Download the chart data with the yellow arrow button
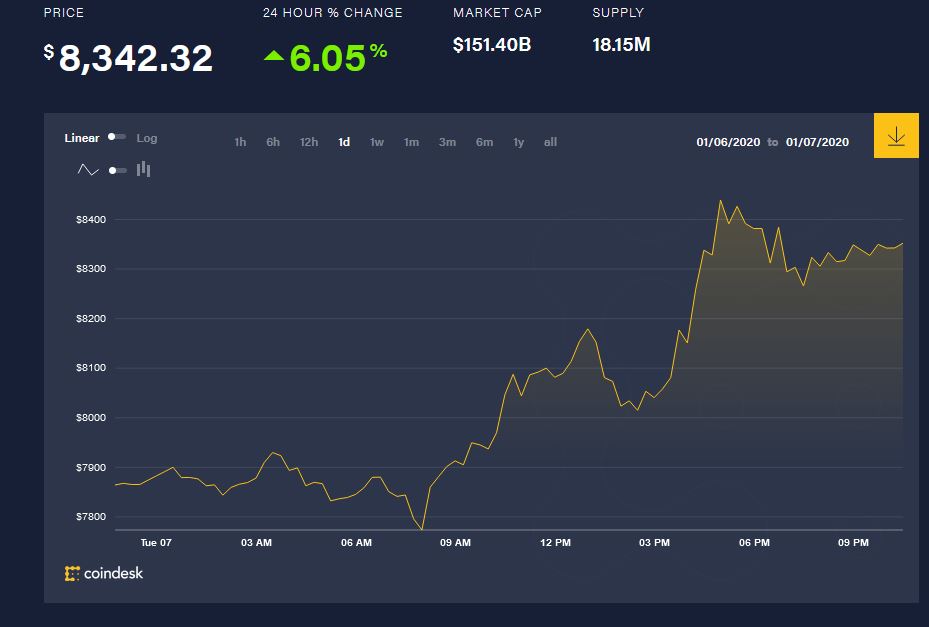 pyautogui.click(x=895, y=137)
